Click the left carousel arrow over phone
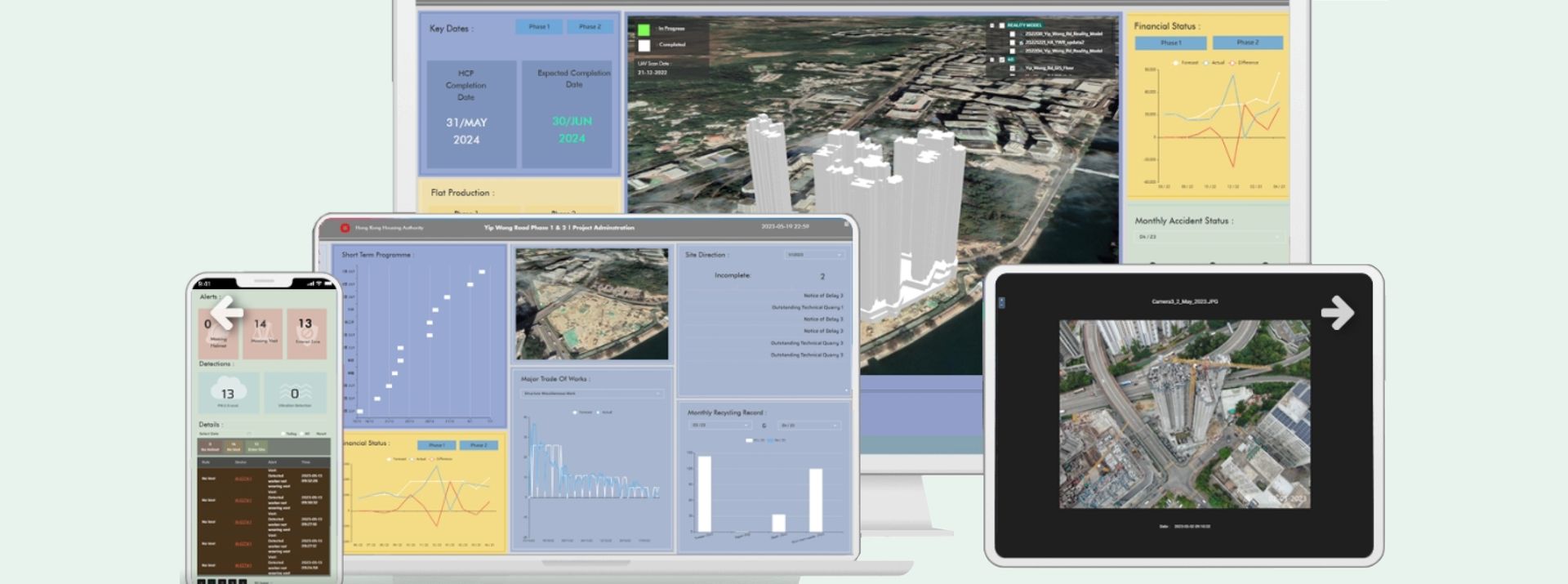This screenshot has width=1568, height=584. click(226, 312)
